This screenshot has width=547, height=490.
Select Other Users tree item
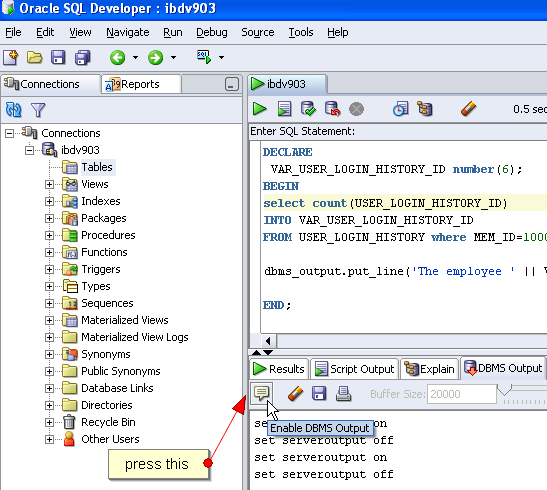pyautogui.click(x=110, y=439)
